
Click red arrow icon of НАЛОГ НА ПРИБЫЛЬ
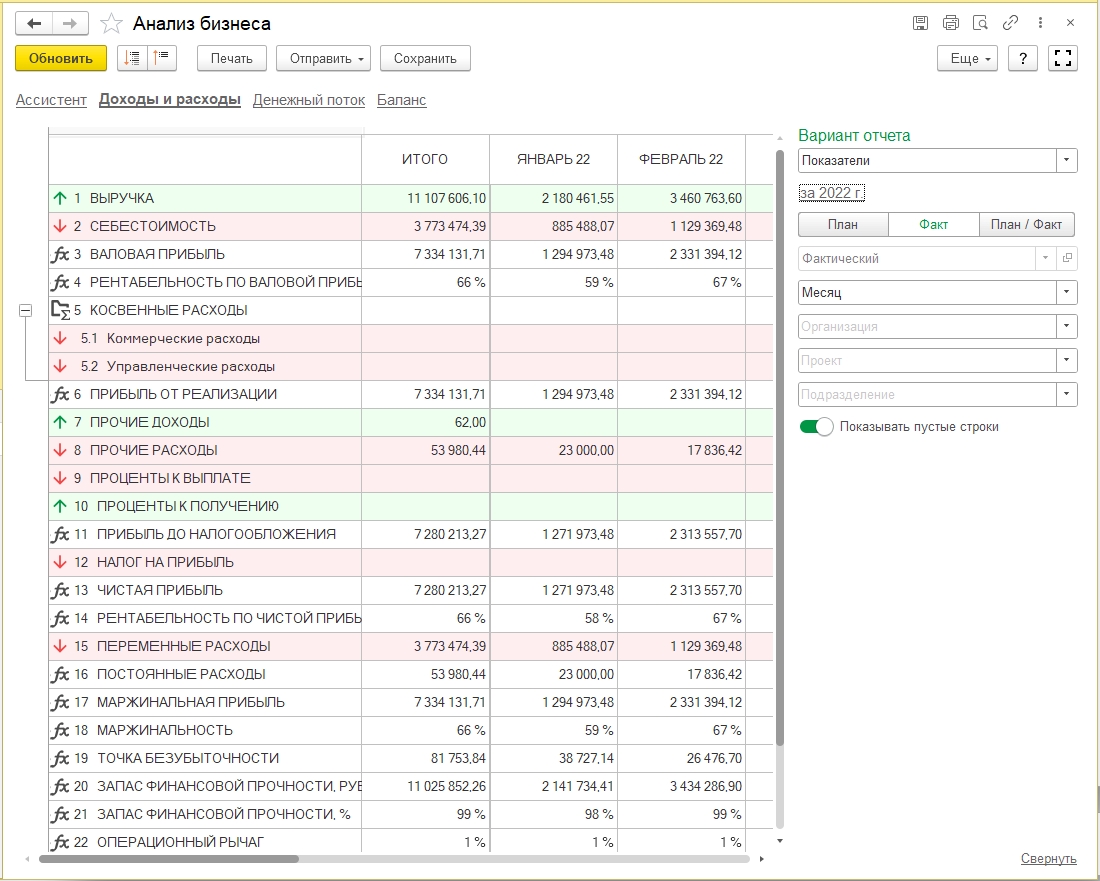point(60,563)
